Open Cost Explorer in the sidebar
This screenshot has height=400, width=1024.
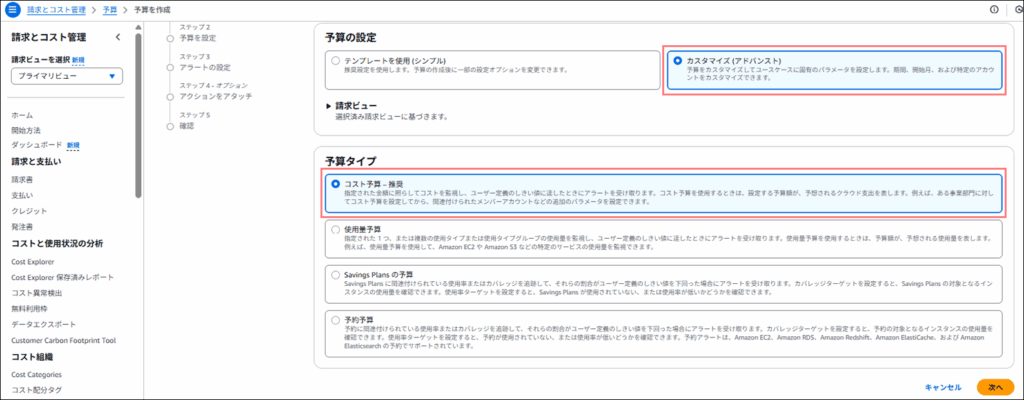pyautogui.click(x=33, y=260)
